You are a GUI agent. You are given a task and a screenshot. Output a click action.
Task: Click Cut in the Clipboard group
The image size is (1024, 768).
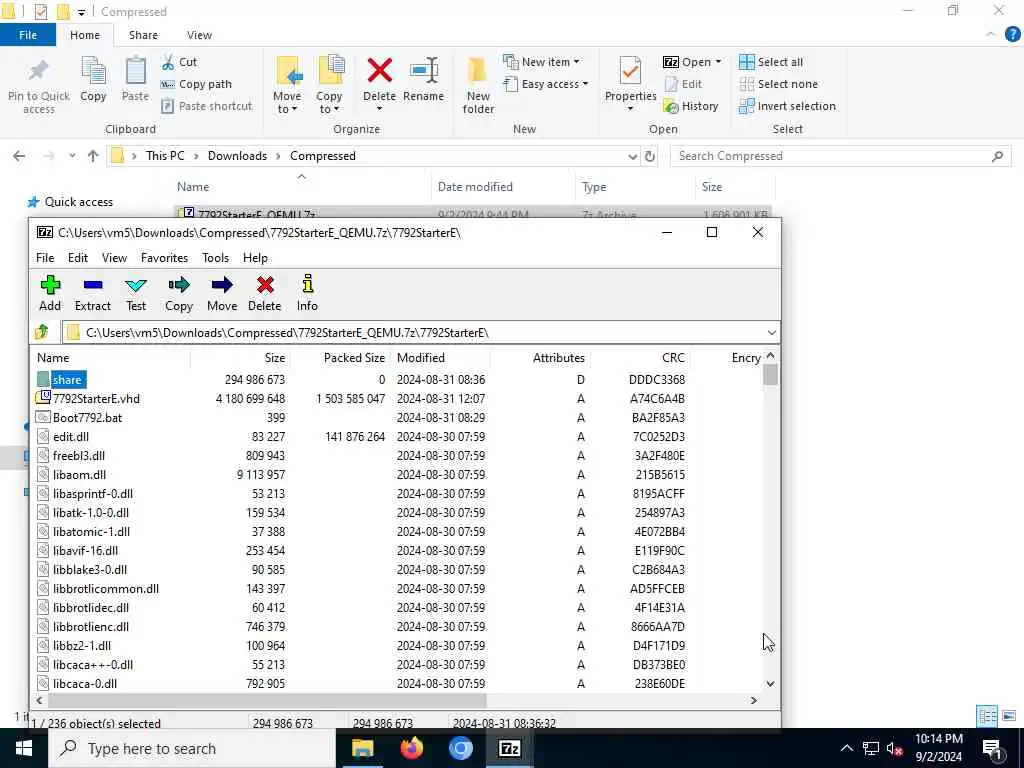[180, 62]
